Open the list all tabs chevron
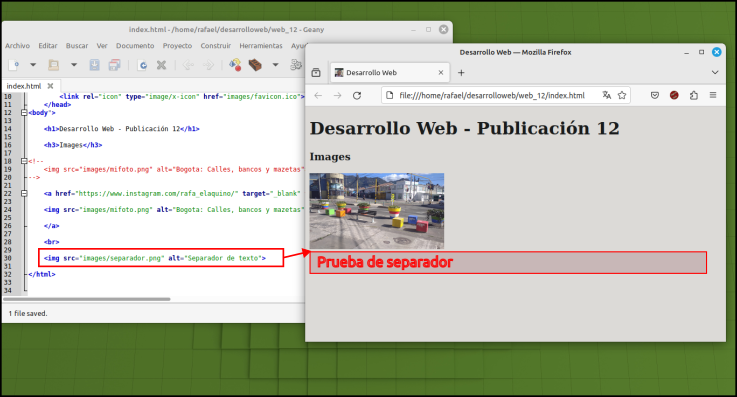The height and width of the screenshot is (397, 737). pyautogui.click(x=715, y=72)
